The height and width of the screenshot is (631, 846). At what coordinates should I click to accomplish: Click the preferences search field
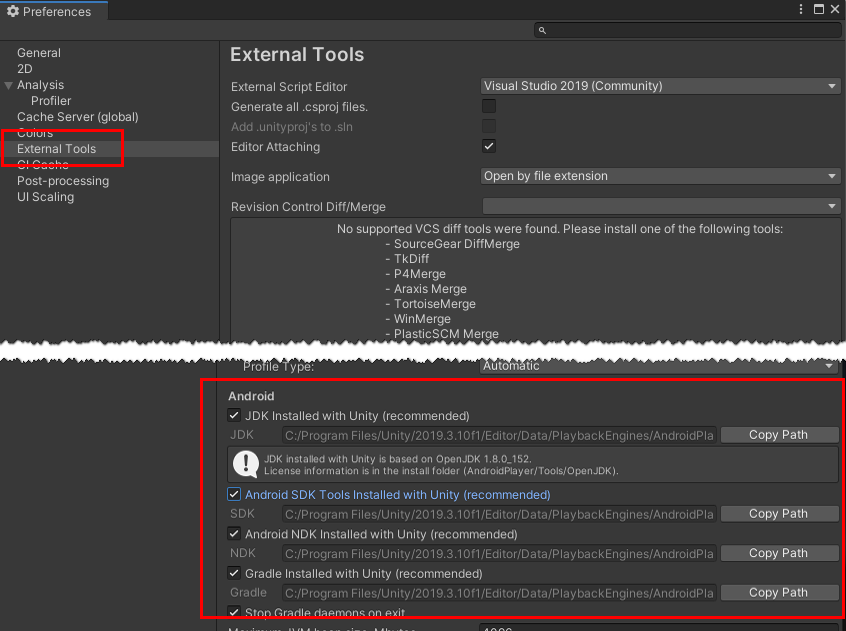(690, 31)
